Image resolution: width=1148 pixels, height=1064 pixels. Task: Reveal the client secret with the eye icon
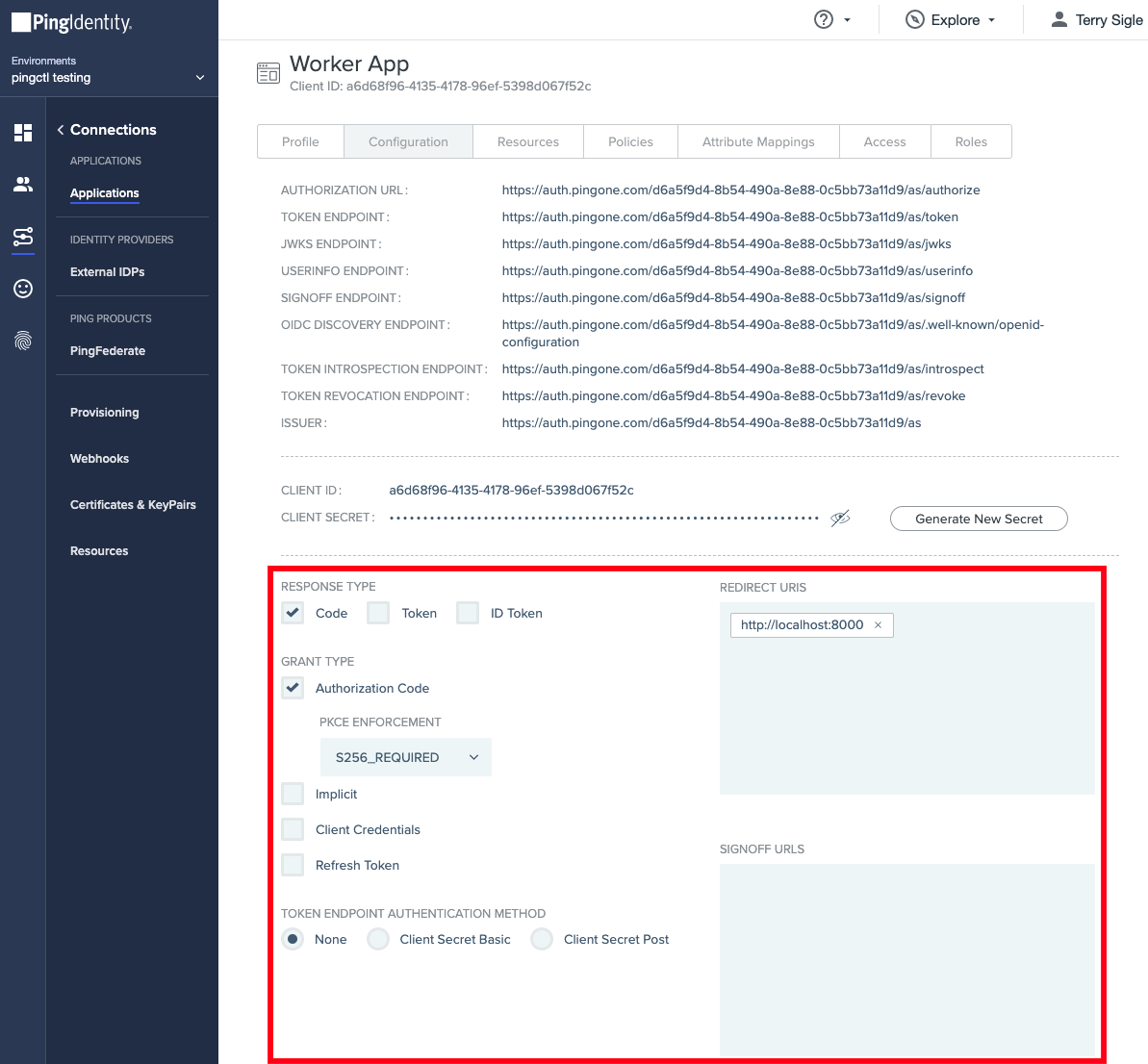[840, 518]
